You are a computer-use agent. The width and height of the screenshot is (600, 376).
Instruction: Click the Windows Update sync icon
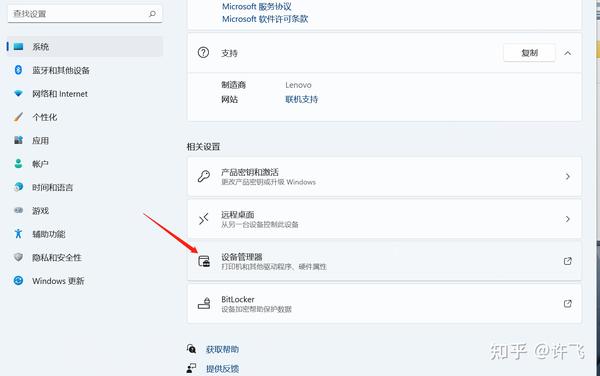(x=18, y=280)
